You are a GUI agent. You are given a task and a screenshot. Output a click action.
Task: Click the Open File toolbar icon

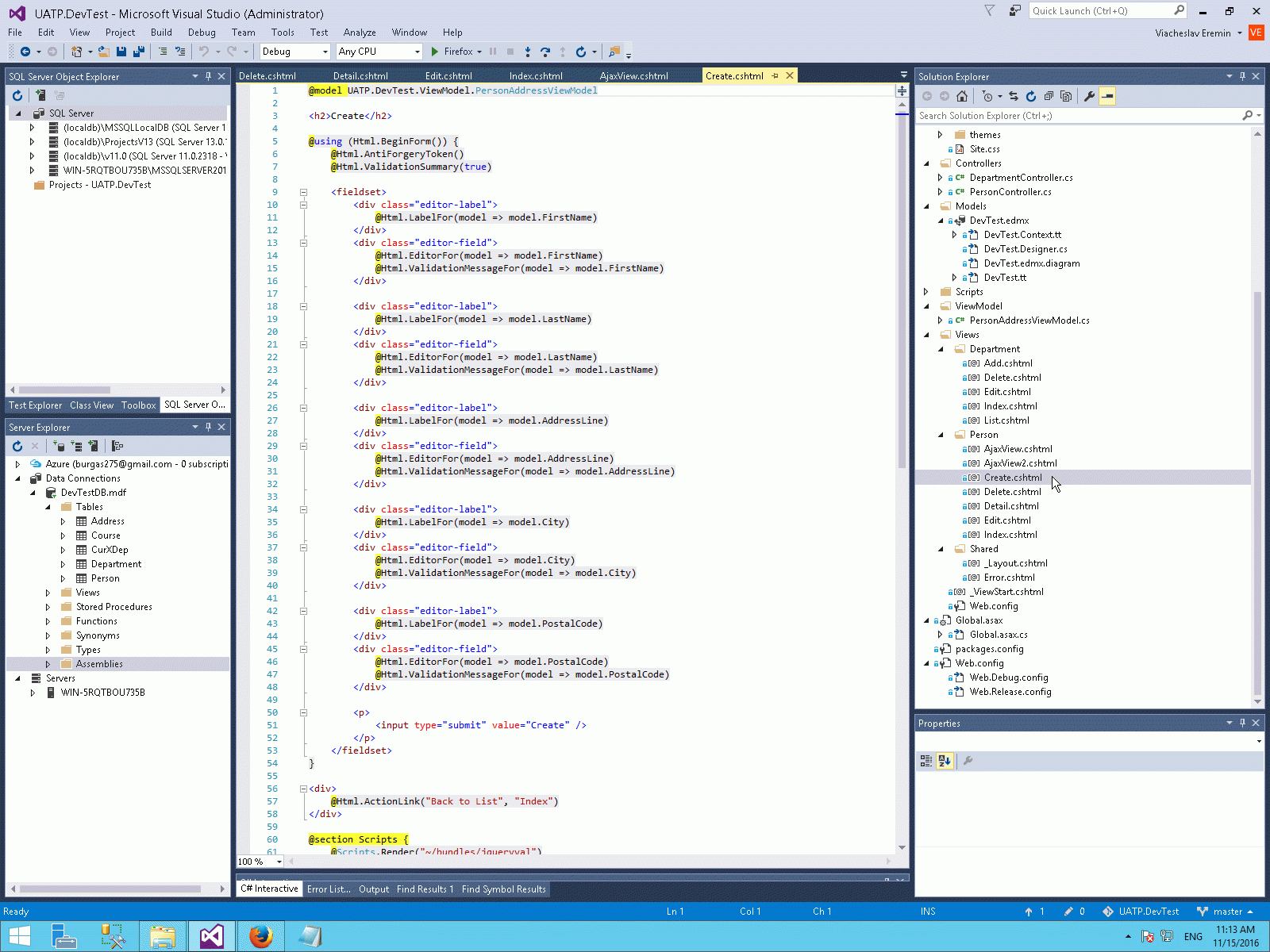(x=103, y=52)
